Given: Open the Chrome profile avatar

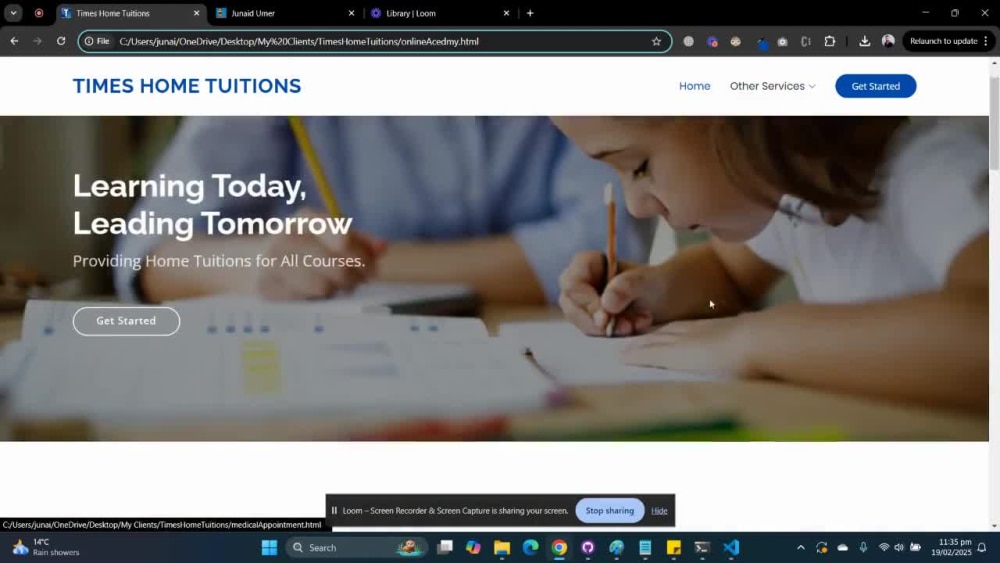Looking at the screenshot, I should click(888, 41).
